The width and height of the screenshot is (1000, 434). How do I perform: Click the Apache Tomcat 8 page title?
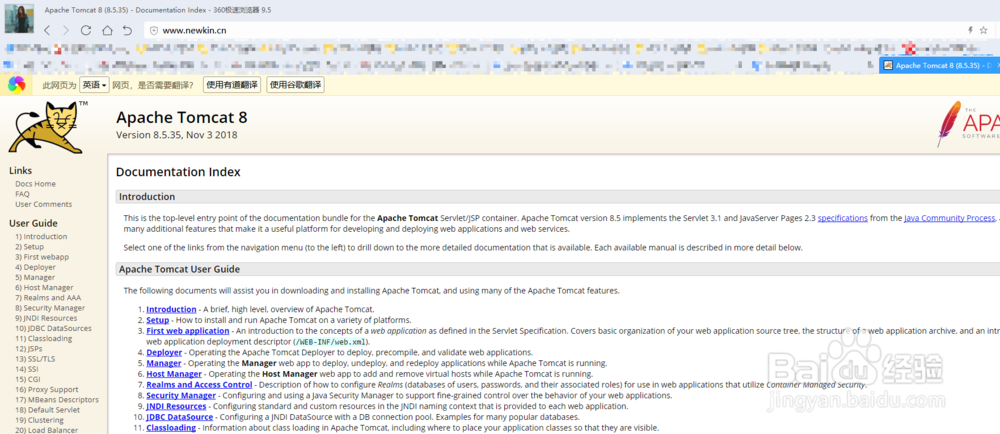(x=181, y=118)
